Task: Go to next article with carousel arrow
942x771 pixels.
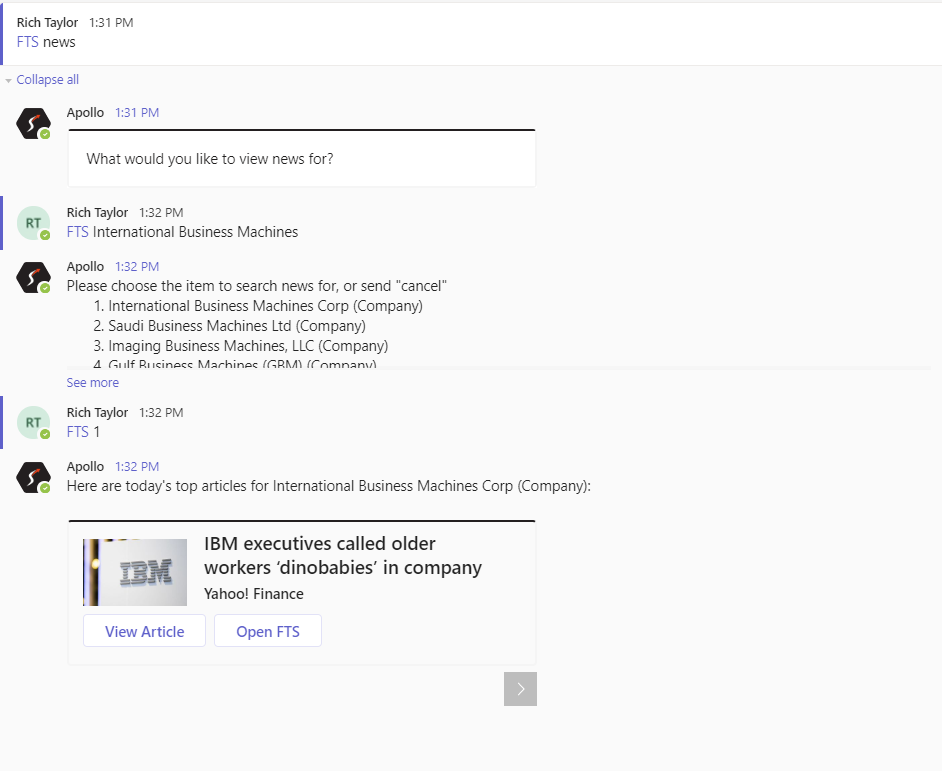Action: [520, 689]
